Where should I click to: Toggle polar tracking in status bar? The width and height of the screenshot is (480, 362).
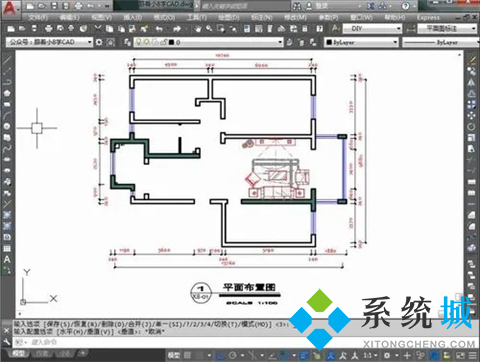point(233,355)
